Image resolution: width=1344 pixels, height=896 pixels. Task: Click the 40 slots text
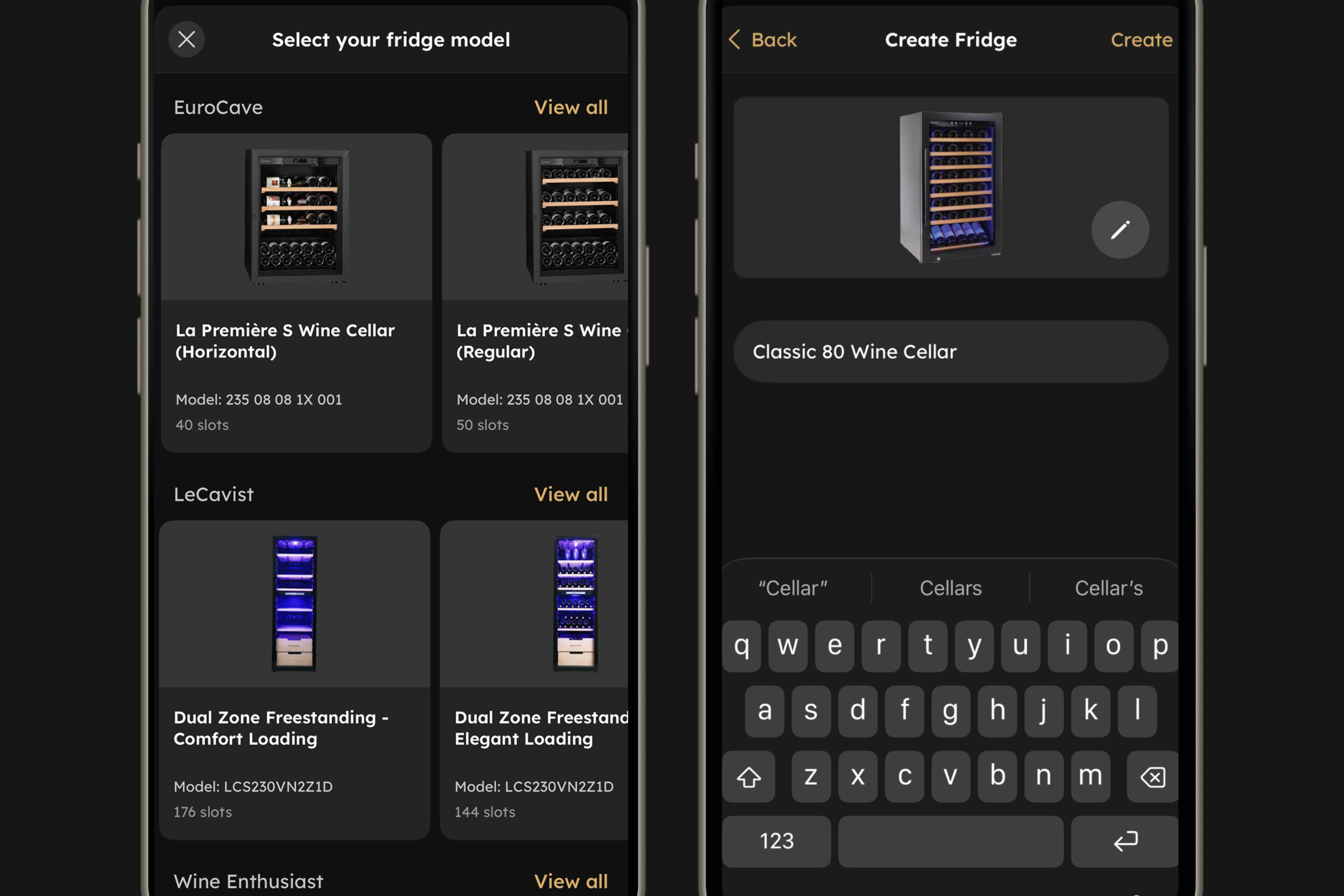coord(202,425)
